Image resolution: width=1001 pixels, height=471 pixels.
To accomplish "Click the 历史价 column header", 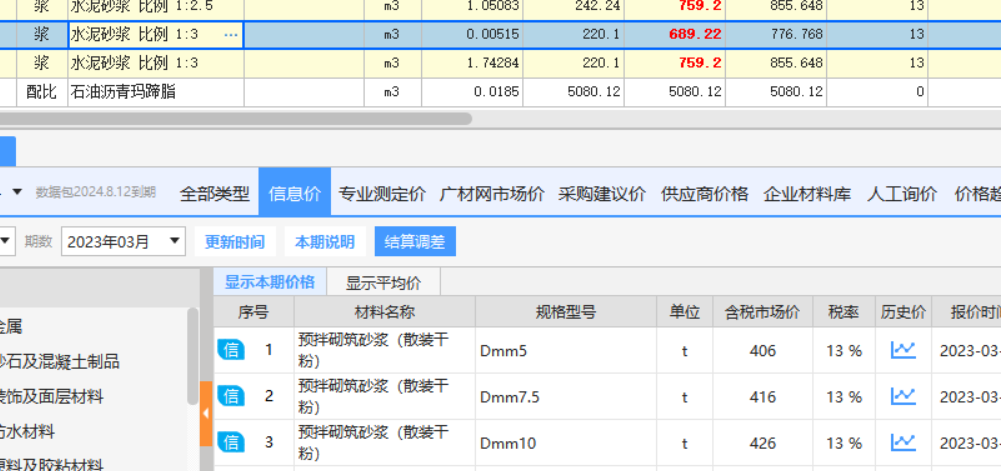I will tap(903, 311).
